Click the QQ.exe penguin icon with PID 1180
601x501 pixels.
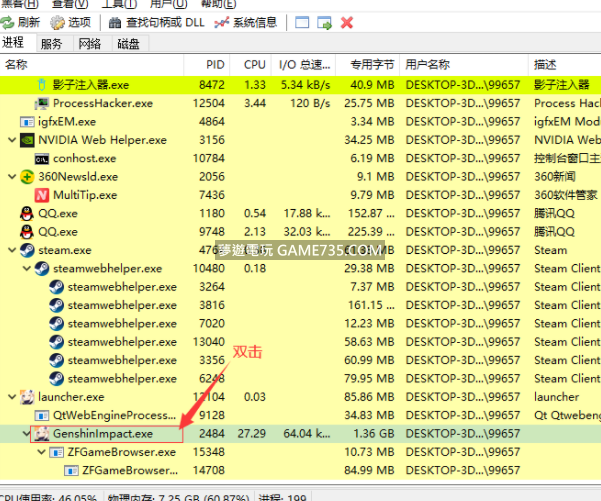click(x=27, y=213)
